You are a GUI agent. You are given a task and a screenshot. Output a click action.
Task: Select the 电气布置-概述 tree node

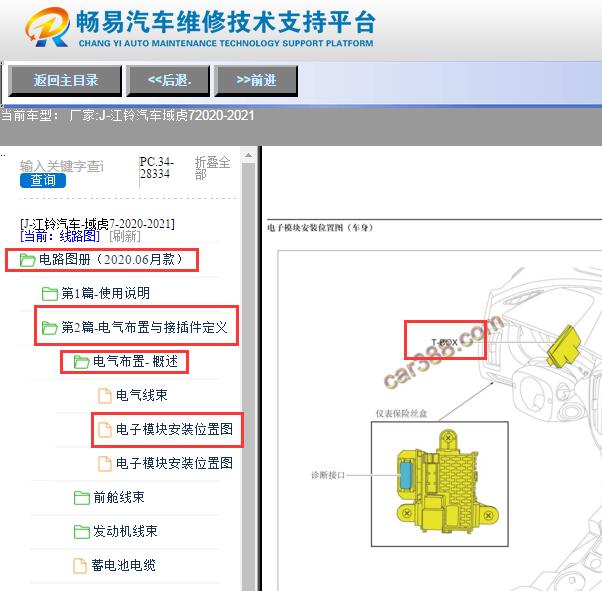tap(136, 361)
